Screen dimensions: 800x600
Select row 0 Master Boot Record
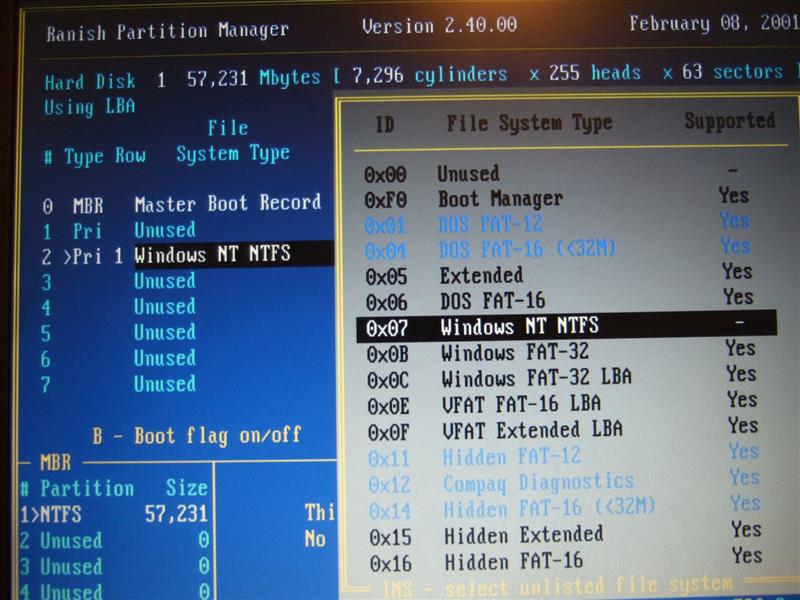(x=182, y=204)
